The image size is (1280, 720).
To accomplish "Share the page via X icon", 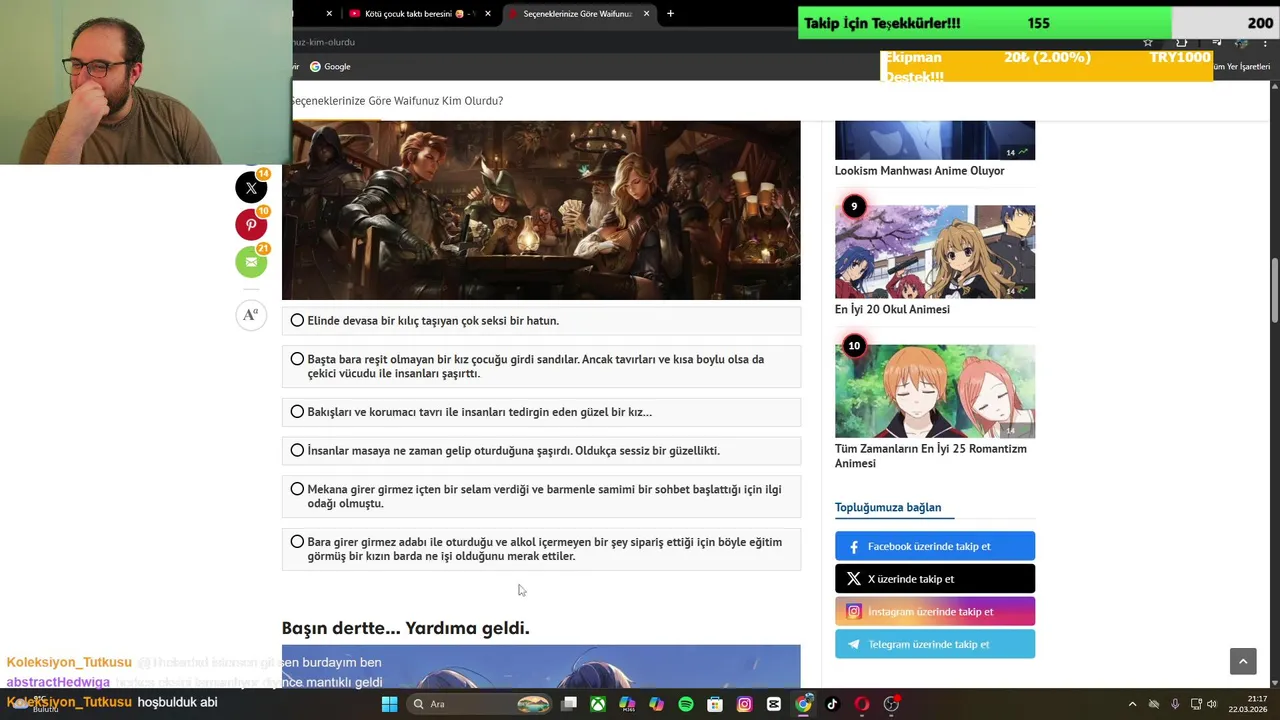I will click(251, 188).
